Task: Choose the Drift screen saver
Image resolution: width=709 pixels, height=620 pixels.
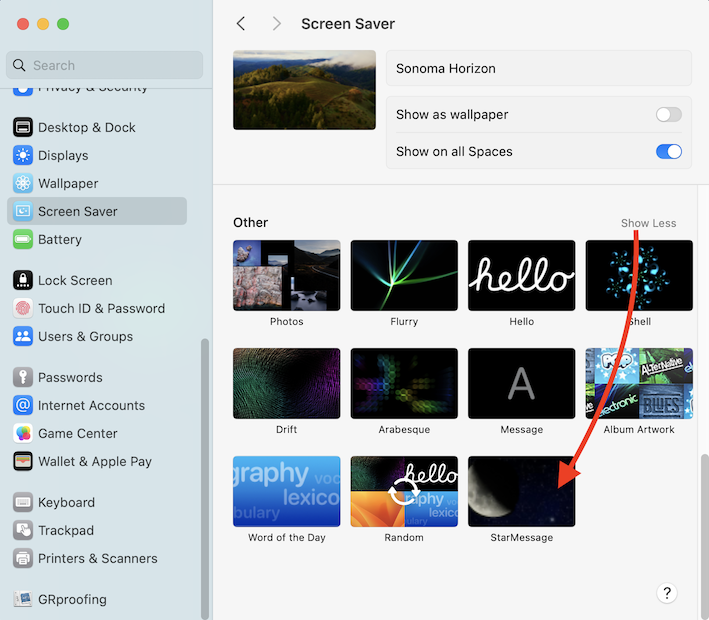Action: pyautogui.click(x=287, y=383)
